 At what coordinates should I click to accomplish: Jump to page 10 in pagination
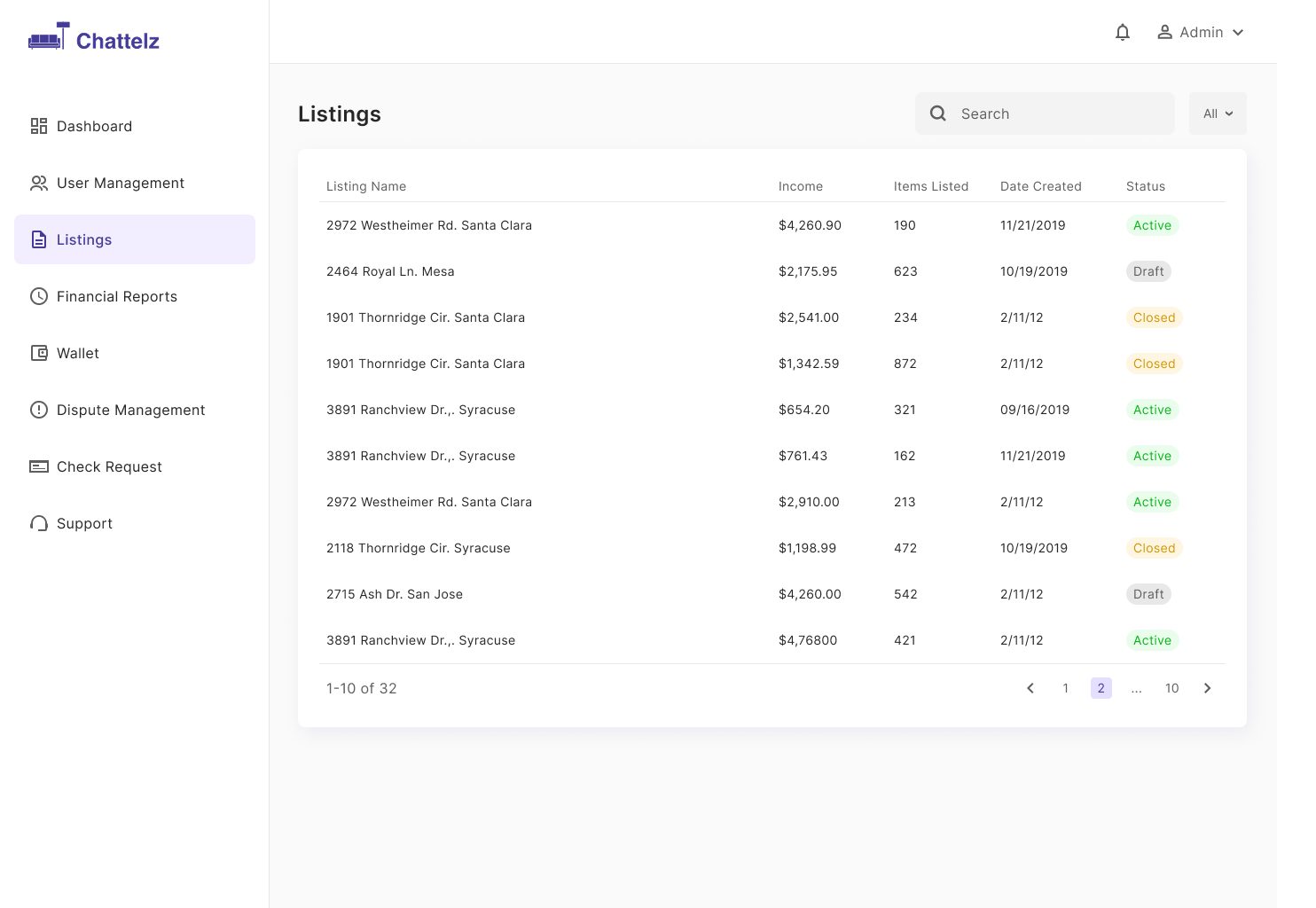pyautogui.click(x=1172, y=688)
